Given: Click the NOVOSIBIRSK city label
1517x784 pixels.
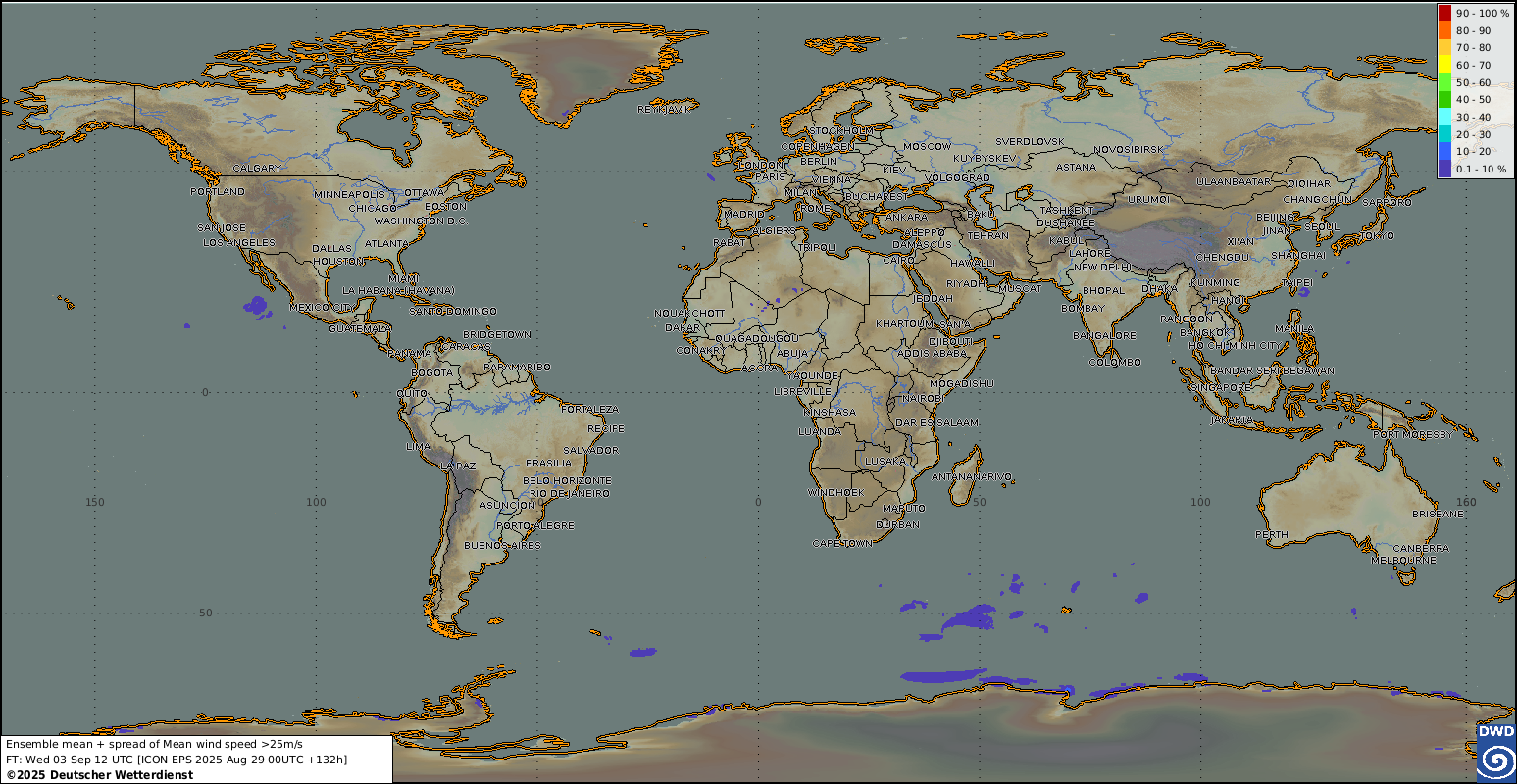Looking at the screenshot, I should 1128,149.
